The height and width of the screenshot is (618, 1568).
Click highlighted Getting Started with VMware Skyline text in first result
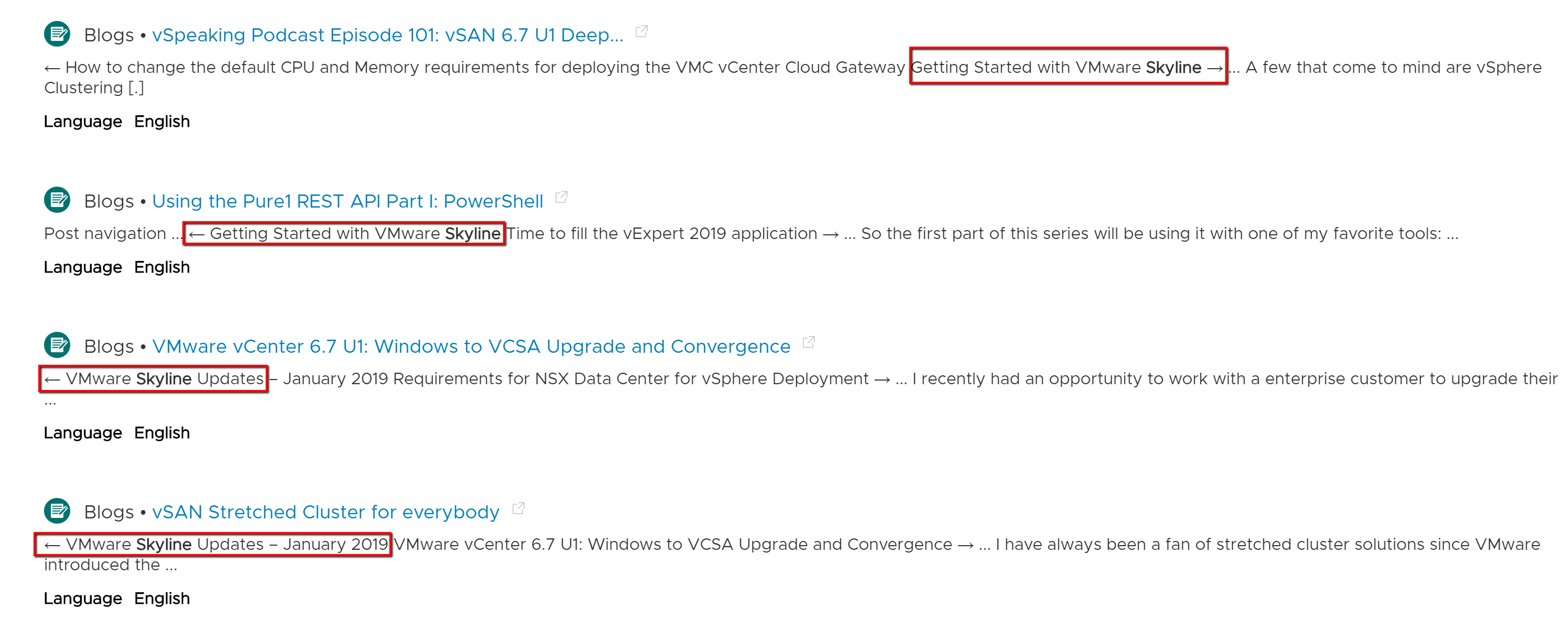pyautogui.click(x=1068, y=67)
